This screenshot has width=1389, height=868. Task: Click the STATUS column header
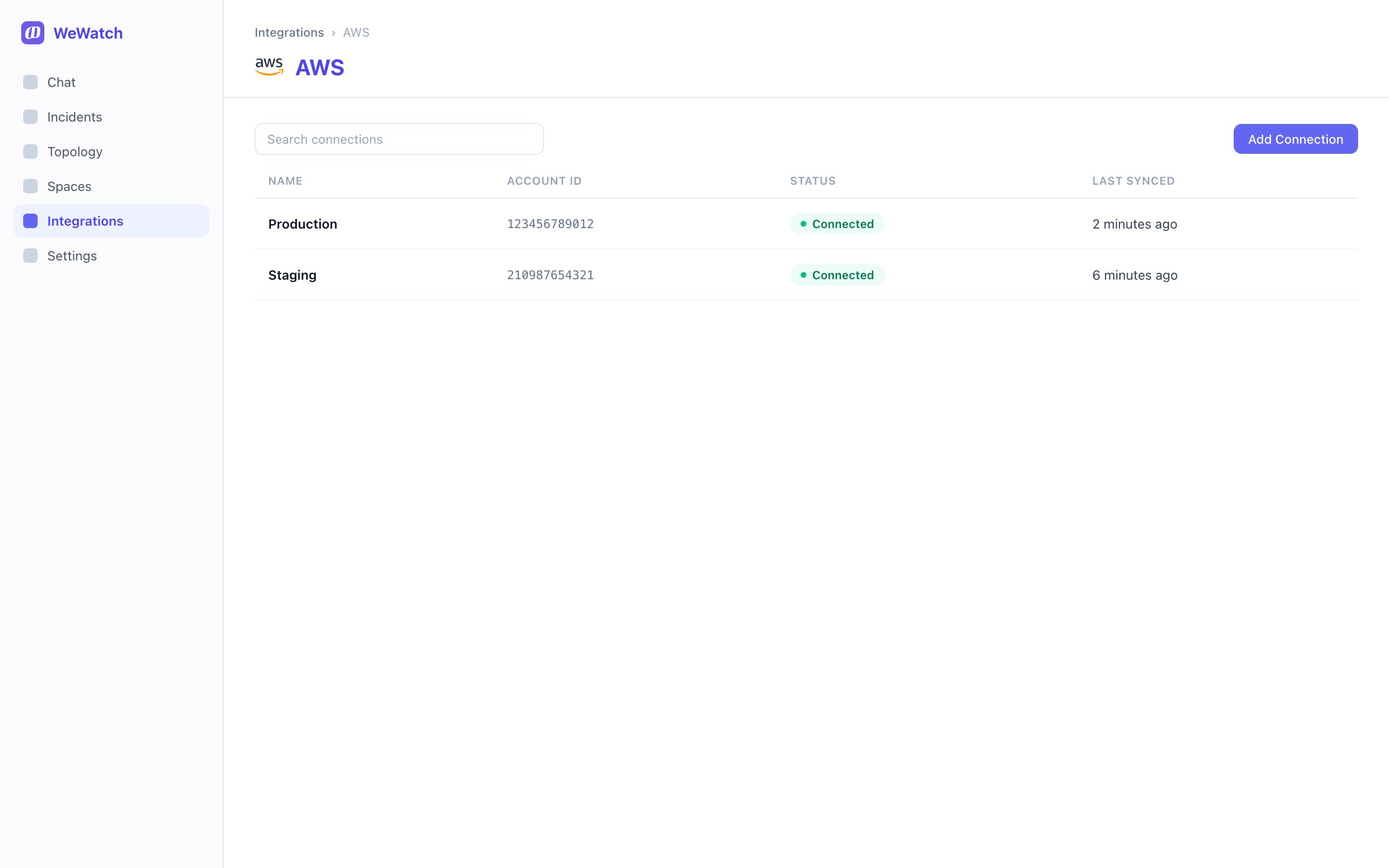click(813, 181)
